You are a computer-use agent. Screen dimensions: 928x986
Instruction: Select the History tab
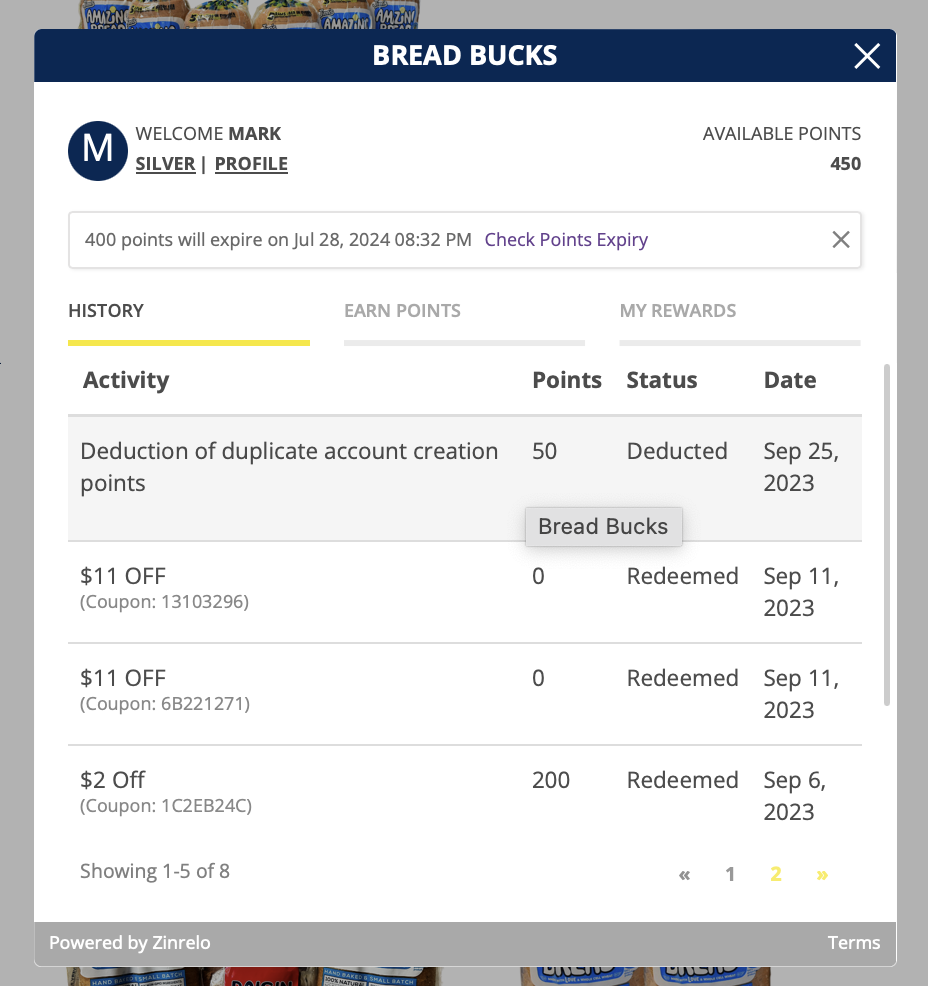(x=106, y=311)
